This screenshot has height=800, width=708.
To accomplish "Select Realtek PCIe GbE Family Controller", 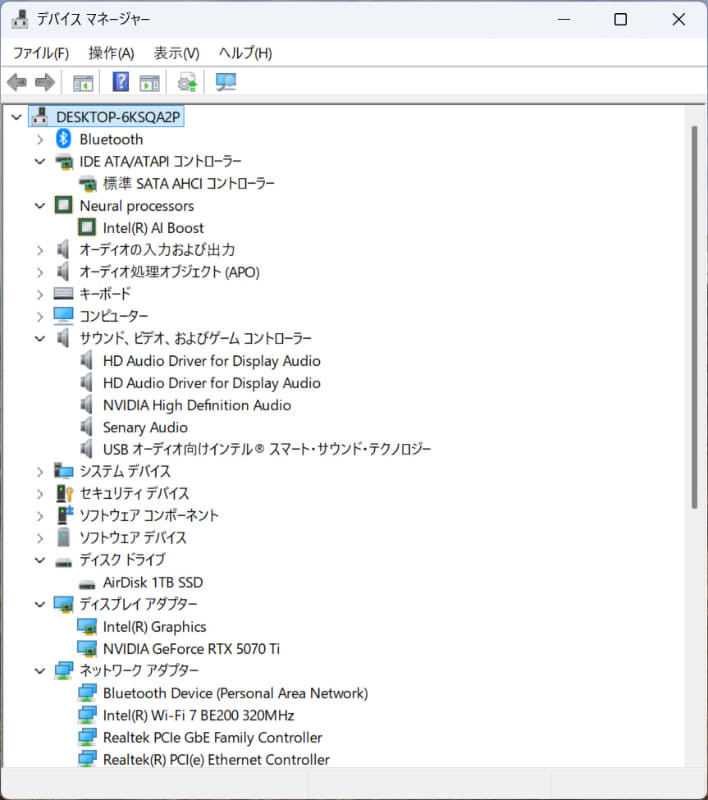I will click(212, 738).
